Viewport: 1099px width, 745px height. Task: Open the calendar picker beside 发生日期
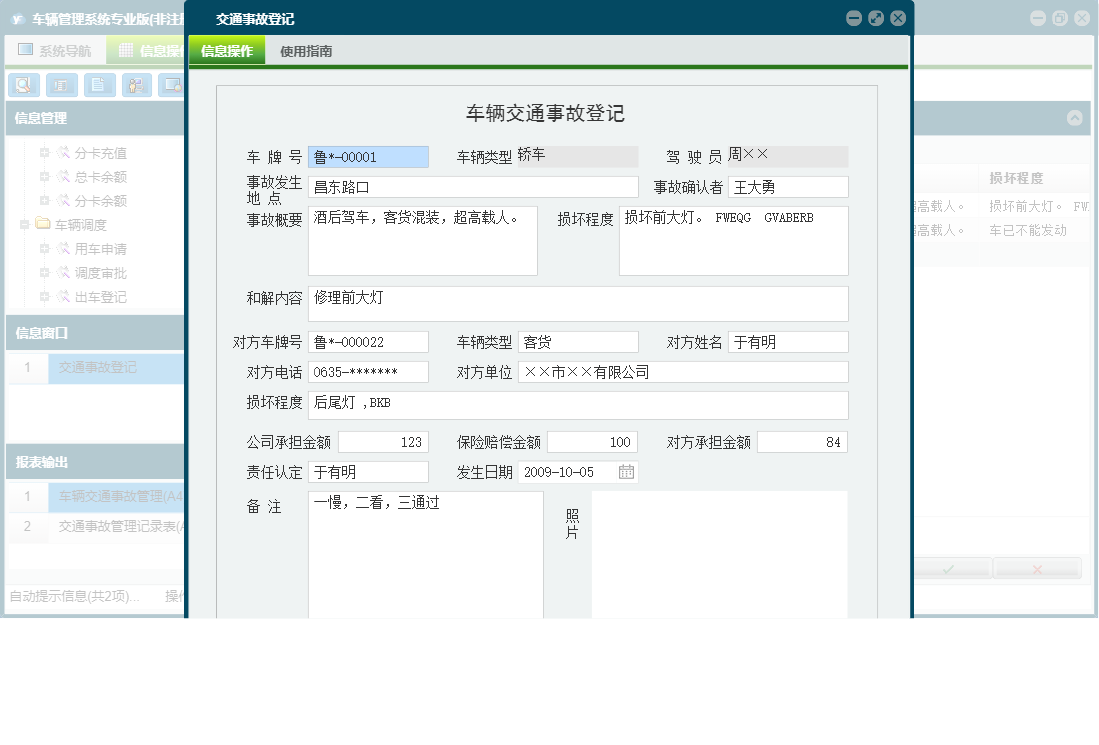pos(626,472)
